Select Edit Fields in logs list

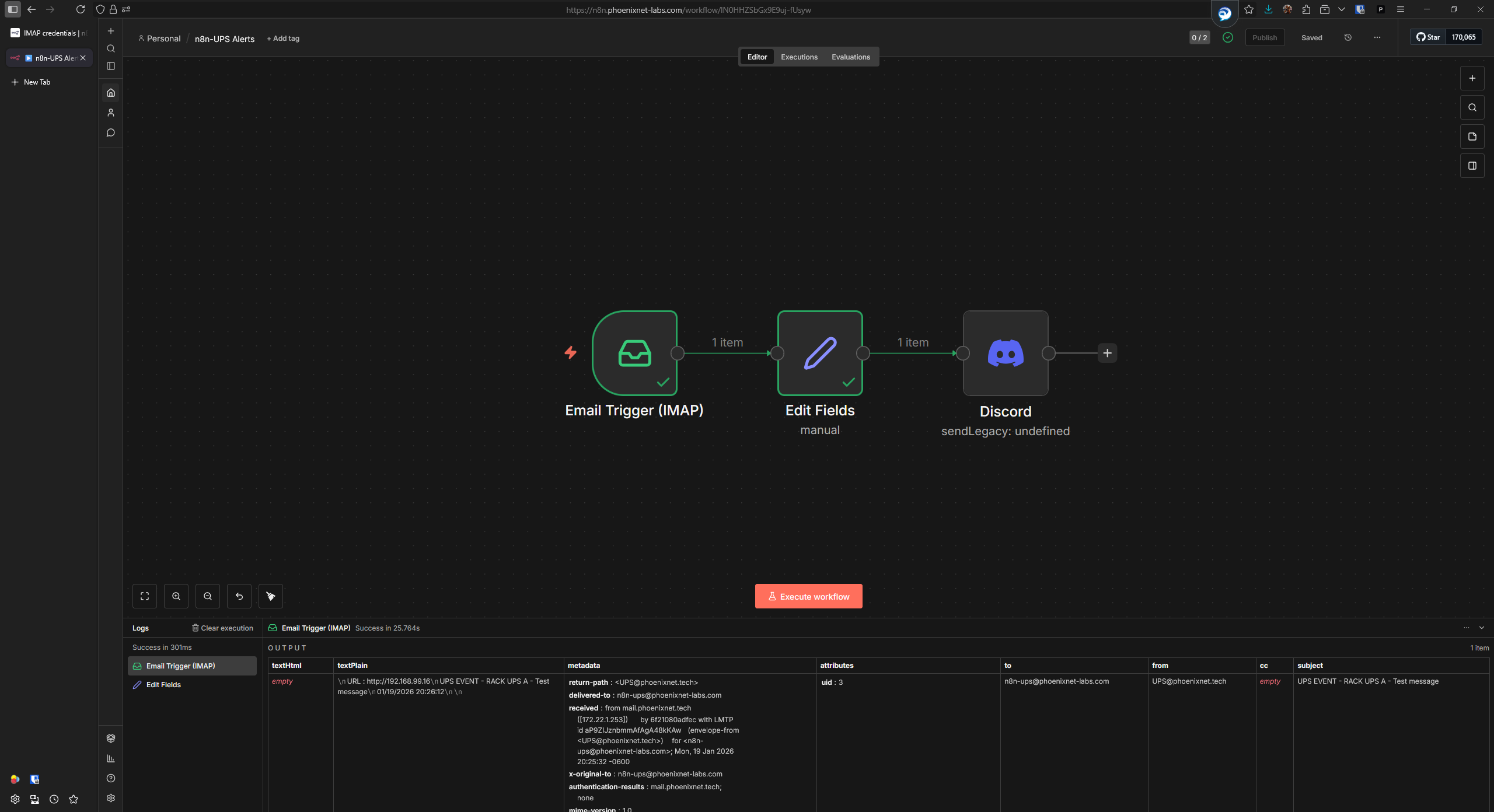pos(163,684)
